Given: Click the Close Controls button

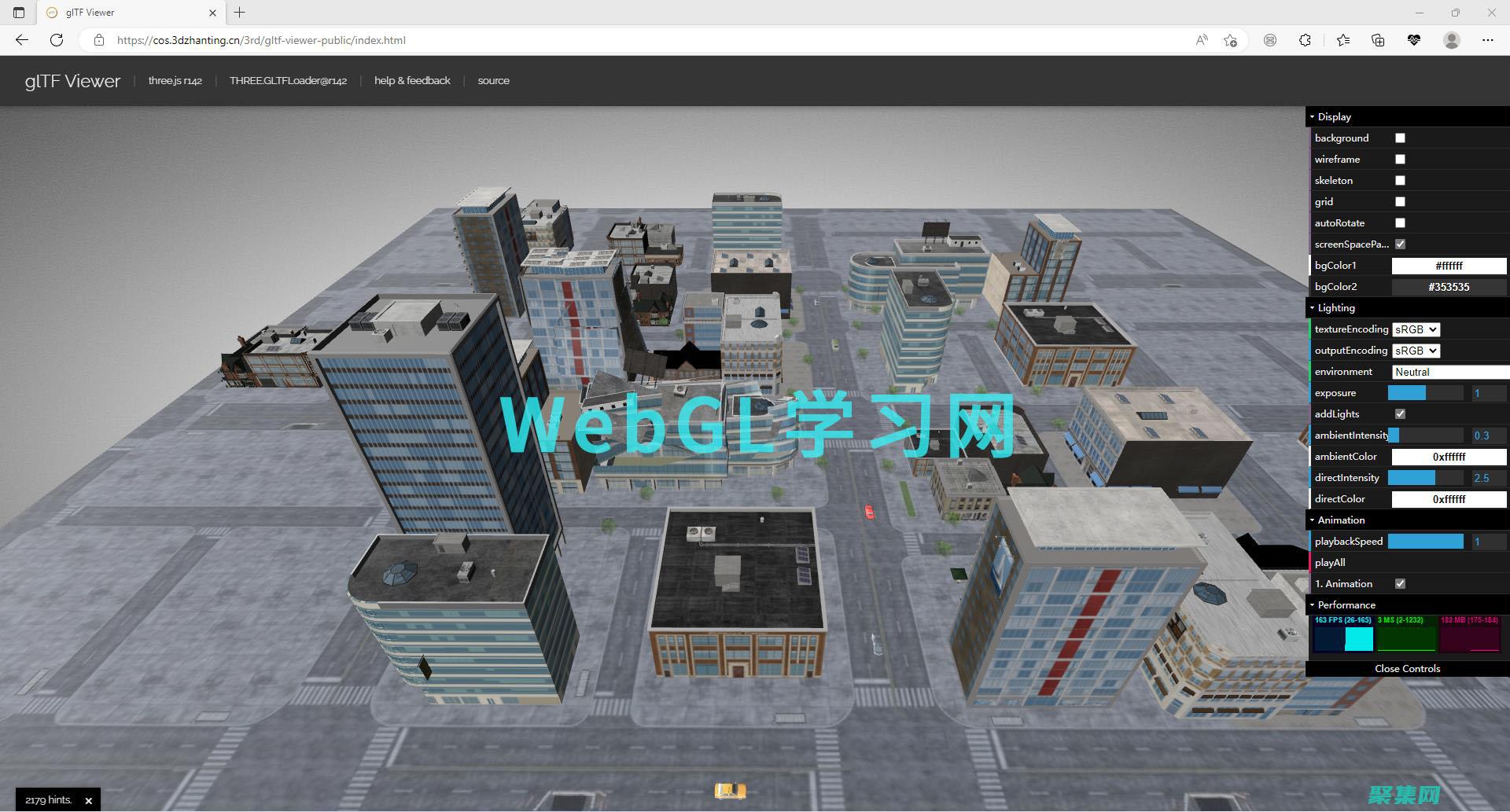Looking at the screenshot, I should (x=1406, y=668).
